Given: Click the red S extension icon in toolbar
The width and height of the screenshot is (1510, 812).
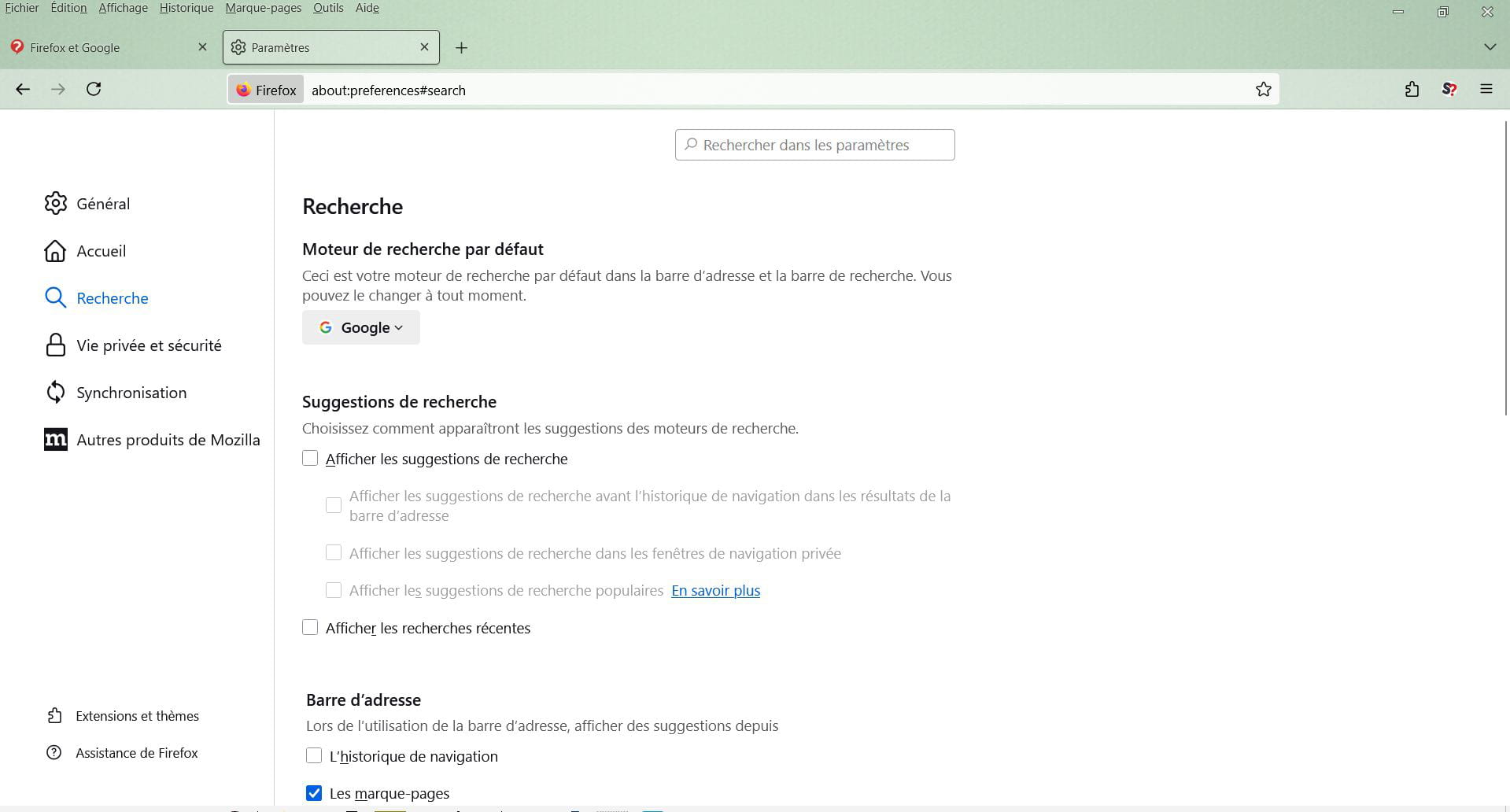Looking at the screenshot, I should (x=1449, y=90).
